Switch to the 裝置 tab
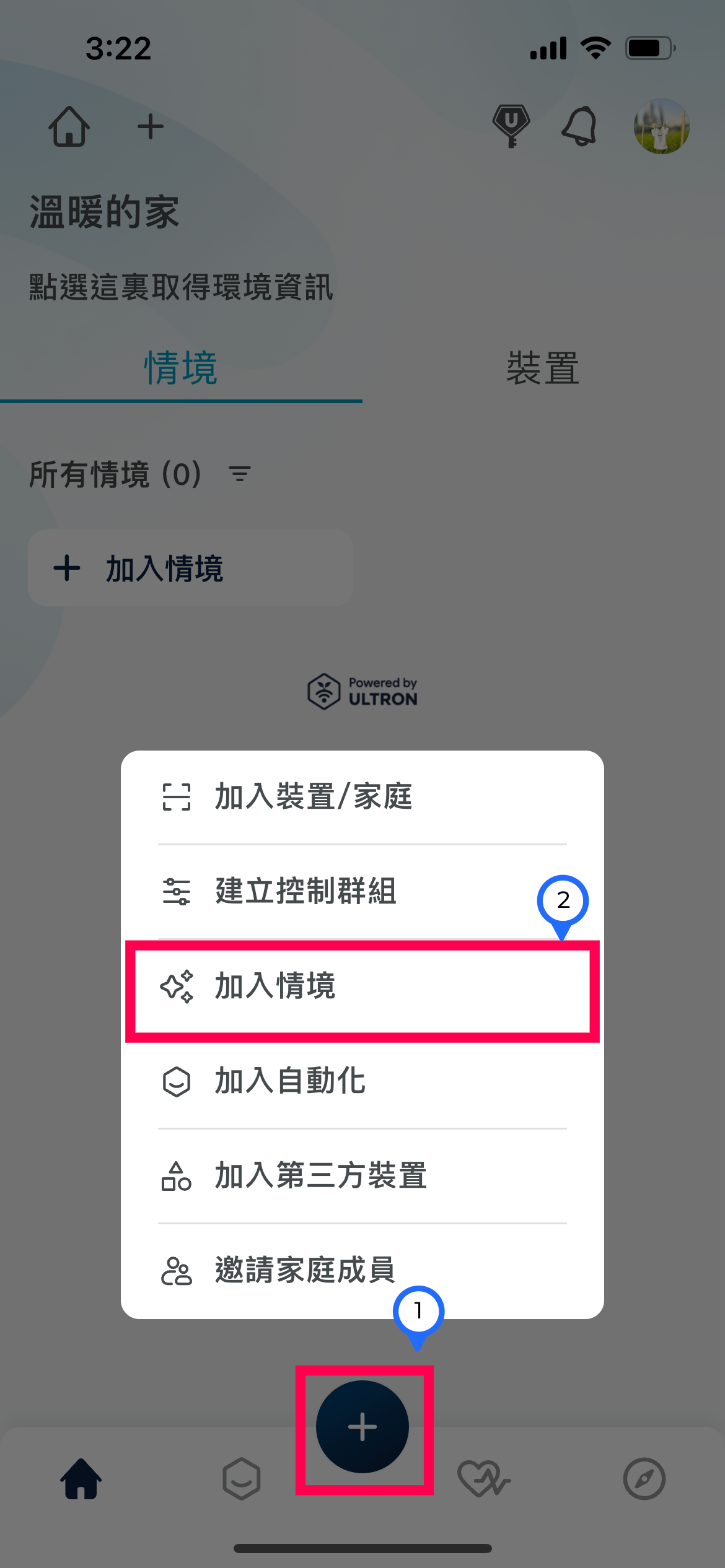 pyautogui.click(x=543, y=368)
